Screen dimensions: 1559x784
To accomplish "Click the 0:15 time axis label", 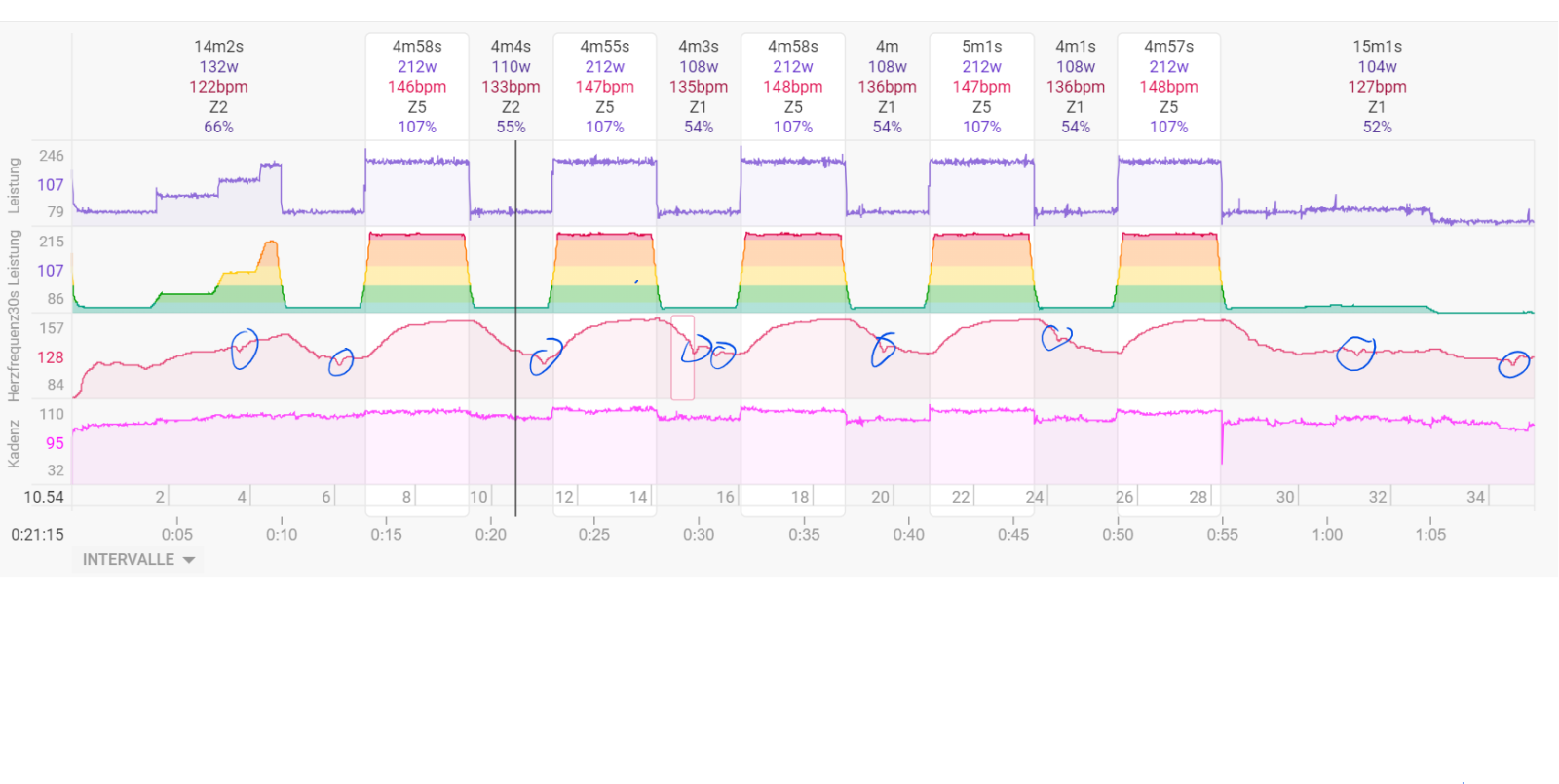I will point(386,535).
